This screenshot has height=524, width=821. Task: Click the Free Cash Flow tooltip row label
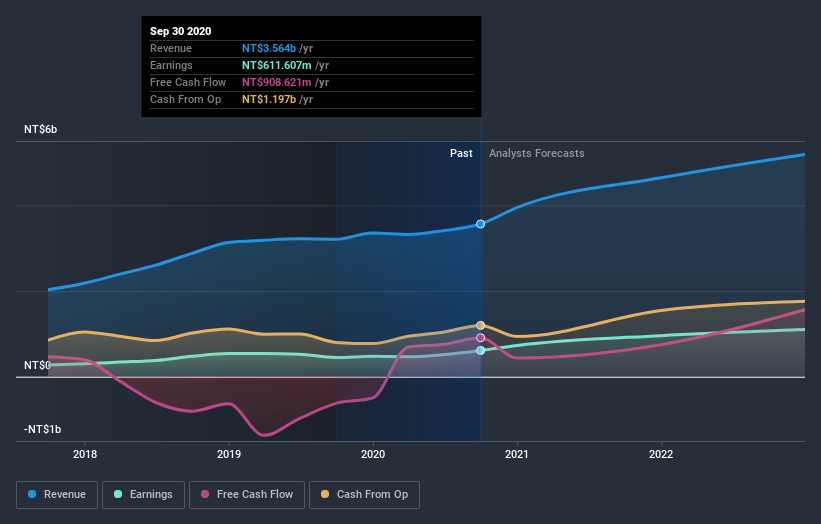188,82
